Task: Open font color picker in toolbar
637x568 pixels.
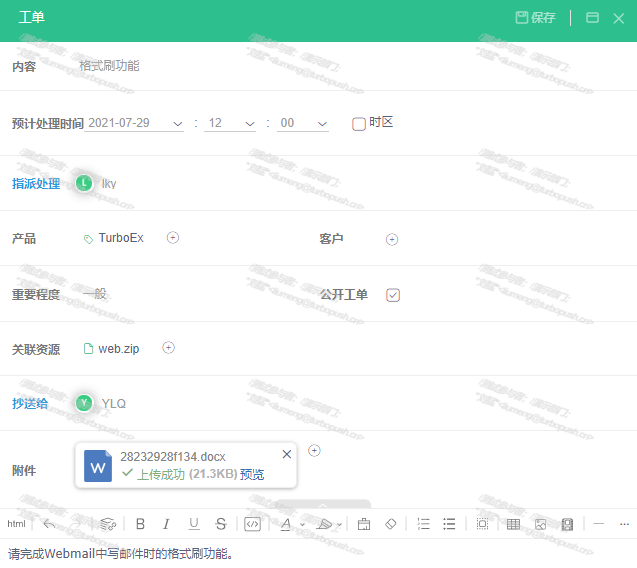Action: click(287, 524)
